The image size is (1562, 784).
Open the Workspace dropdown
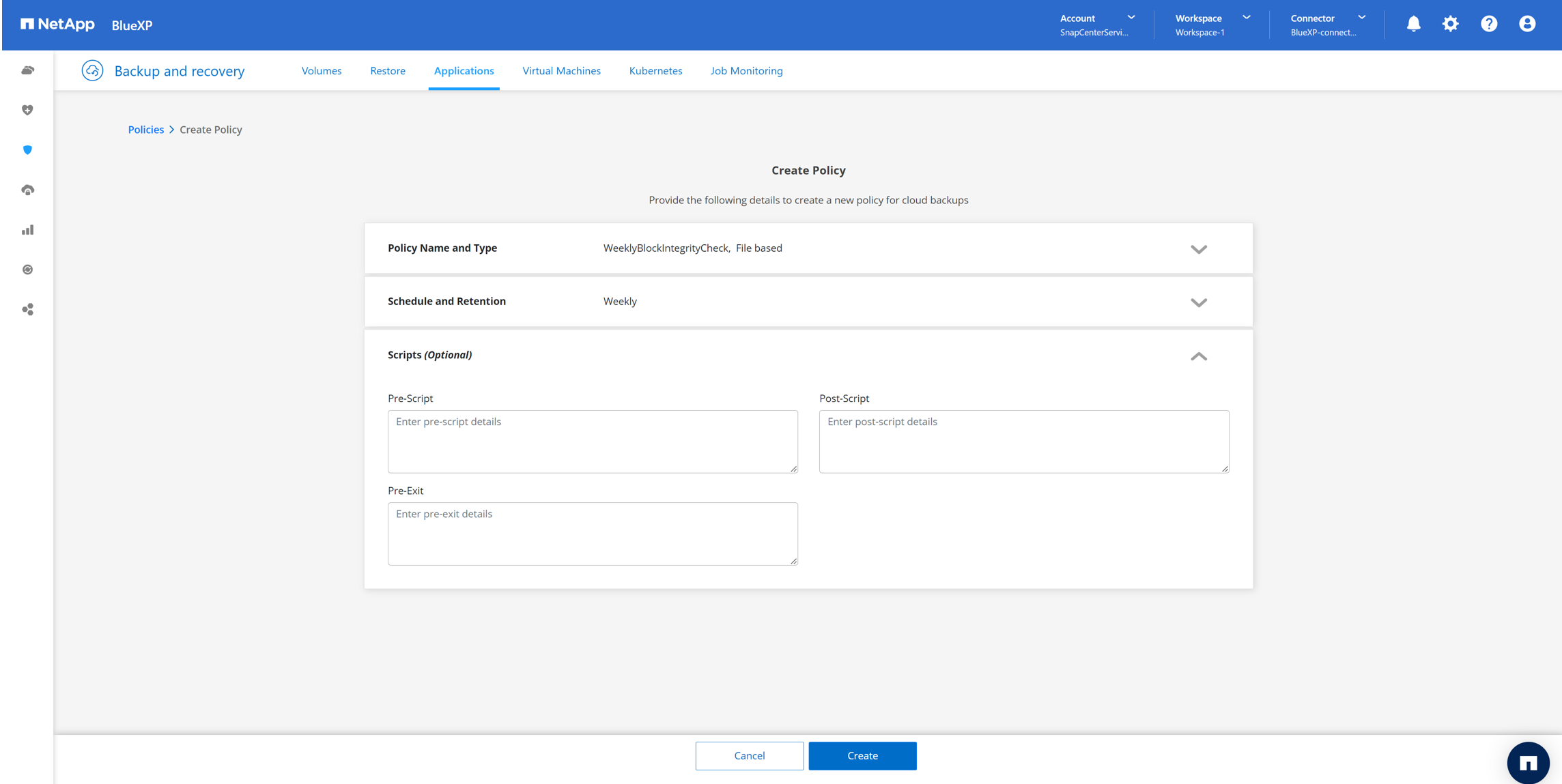[1212, 25]
